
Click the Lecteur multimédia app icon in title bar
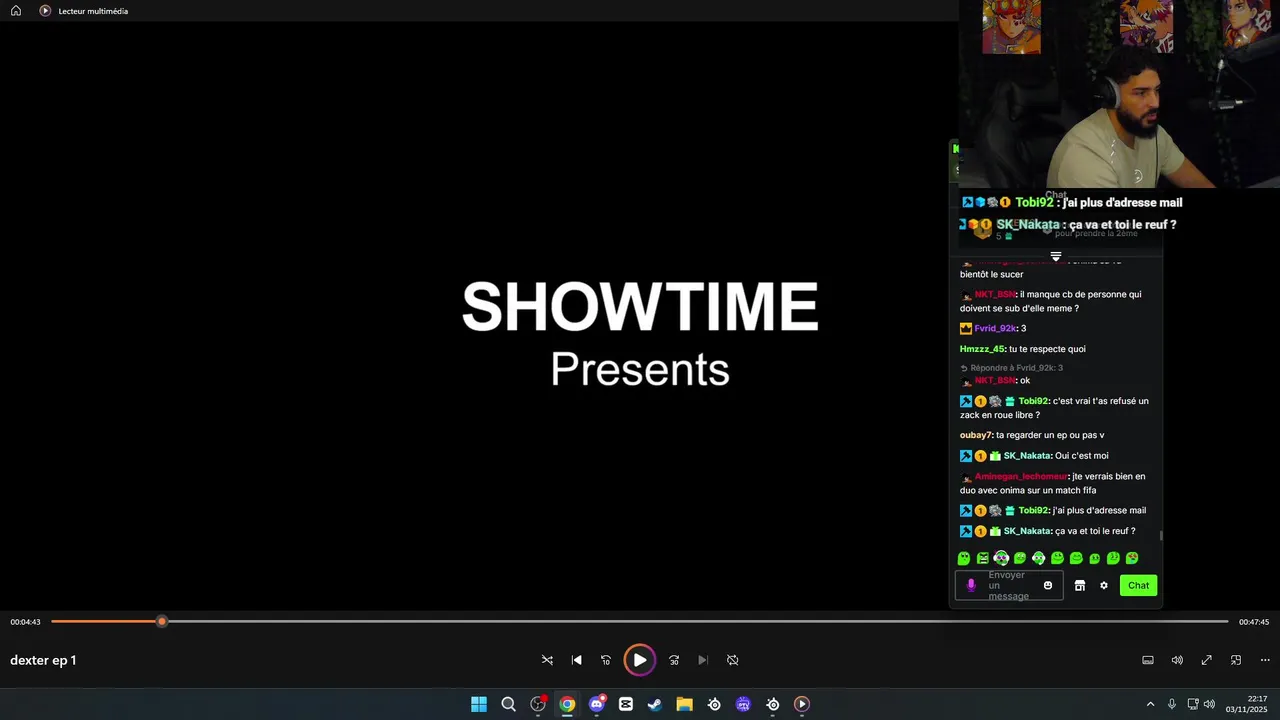click(45, 11)
